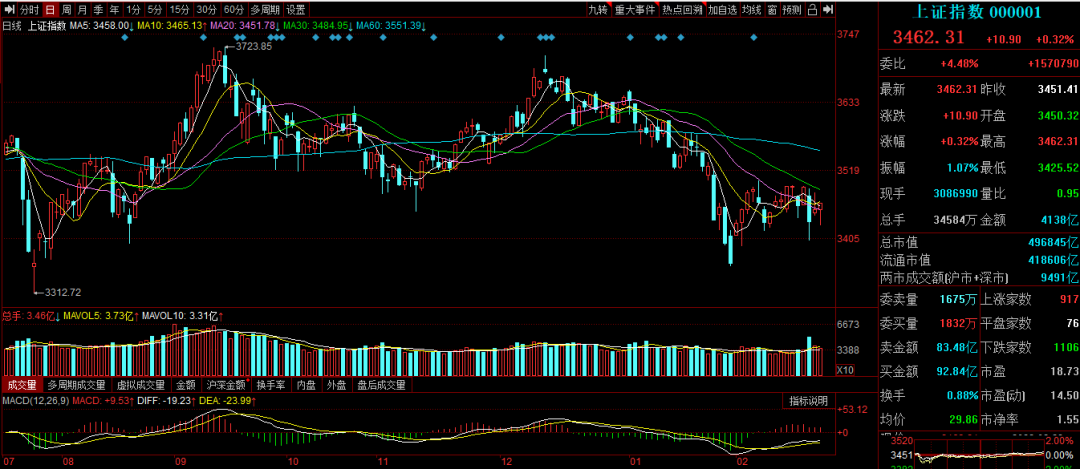Viewport: 1080px width, 469px height.
Task: Toggle the 均线 moving average lines
Action: click(753, 10)
